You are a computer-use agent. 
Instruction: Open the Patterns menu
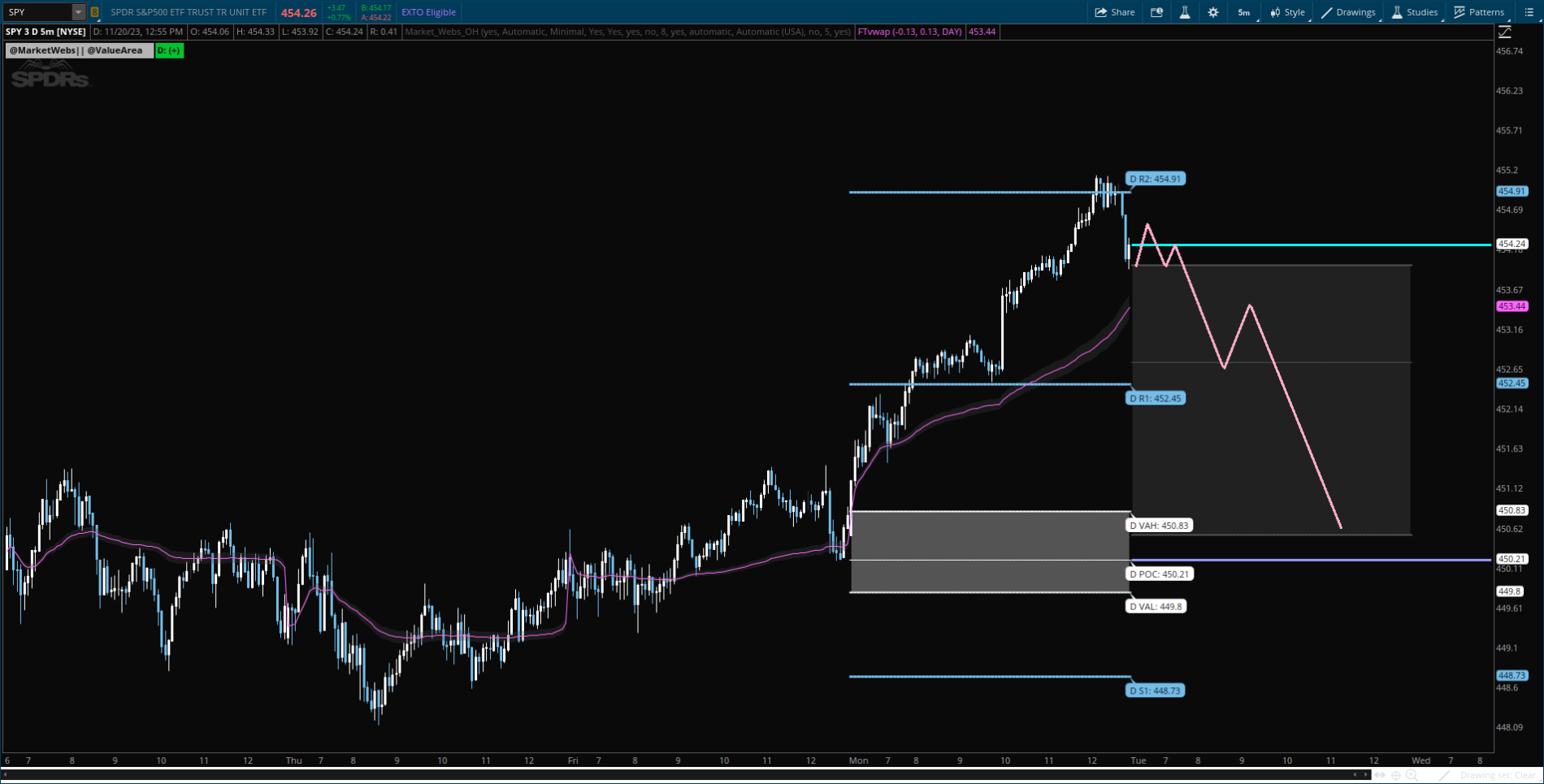1479,12
